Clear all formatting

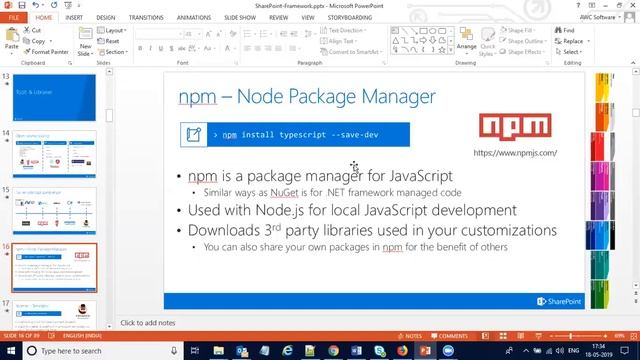(x=233, y=34)
